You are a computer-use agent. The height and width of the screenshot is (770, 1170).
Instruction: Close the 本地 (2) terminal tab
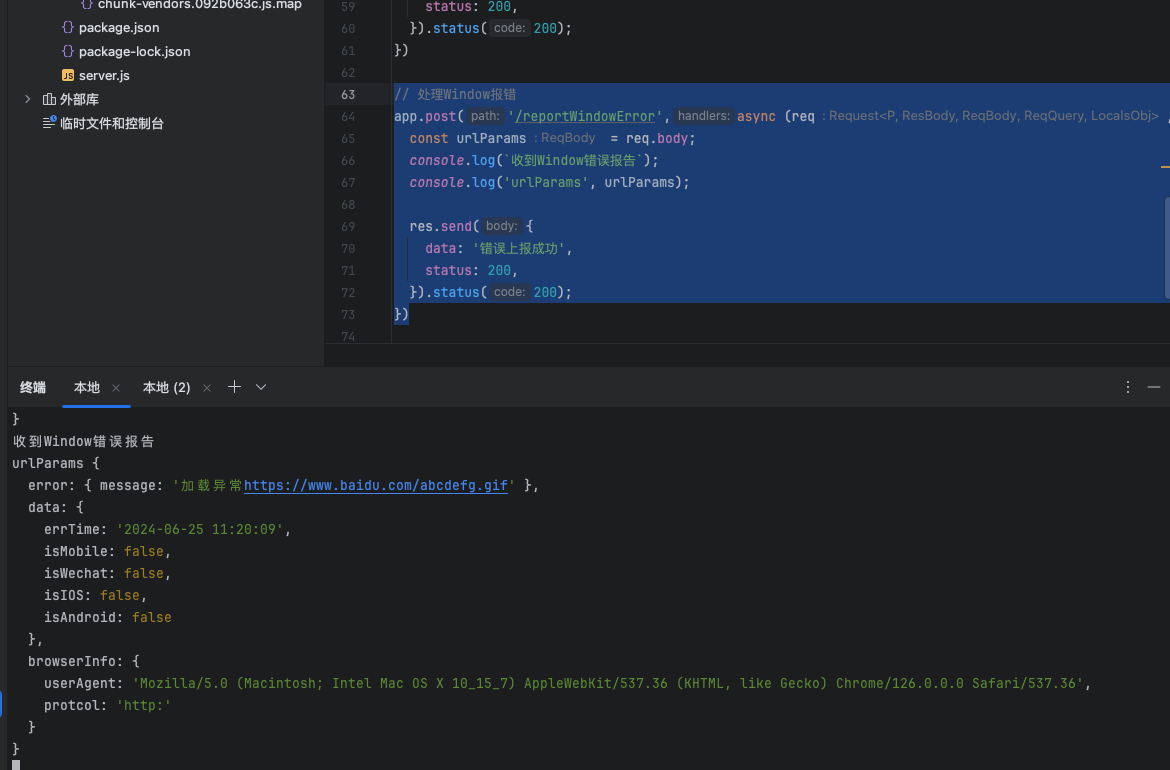pyautogui.click(x=207, y=388)
